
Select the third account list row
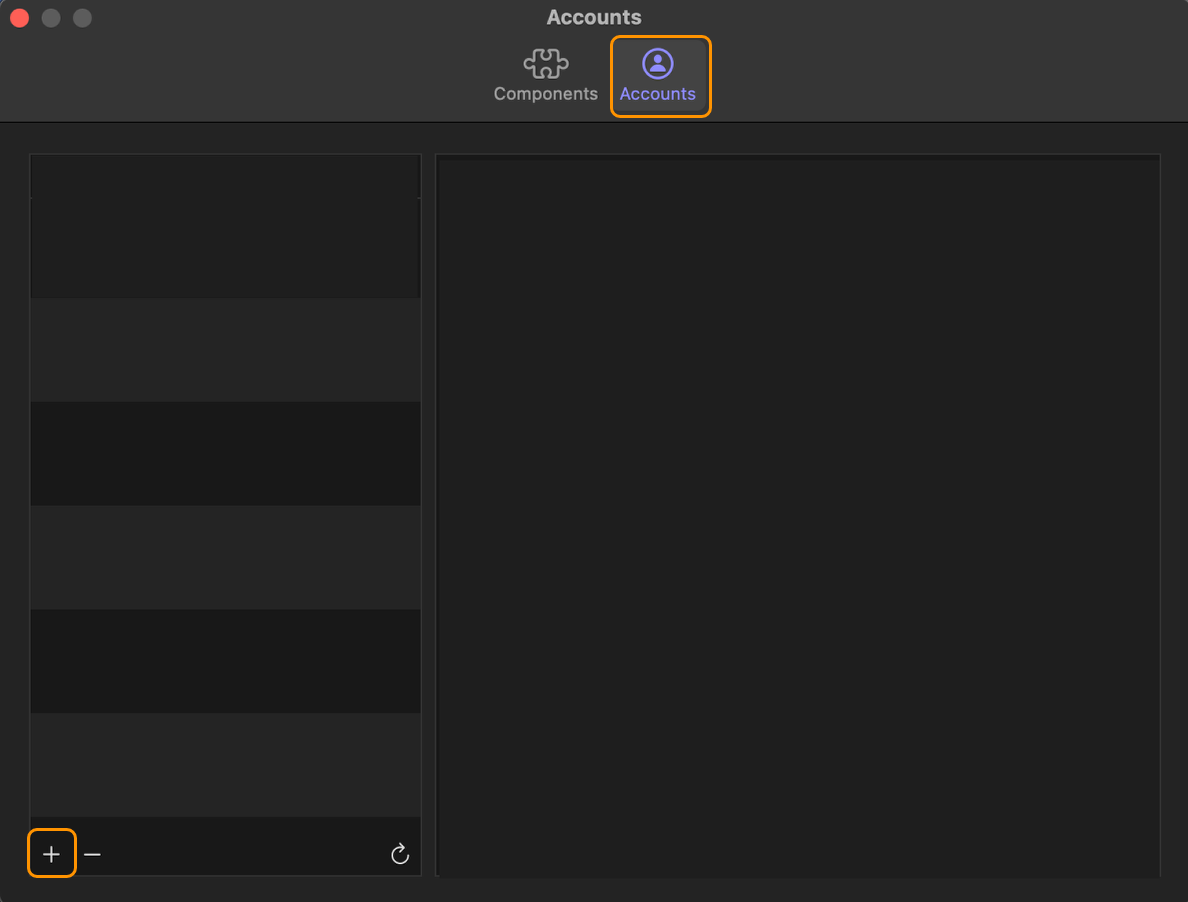[x=225, y=454]
